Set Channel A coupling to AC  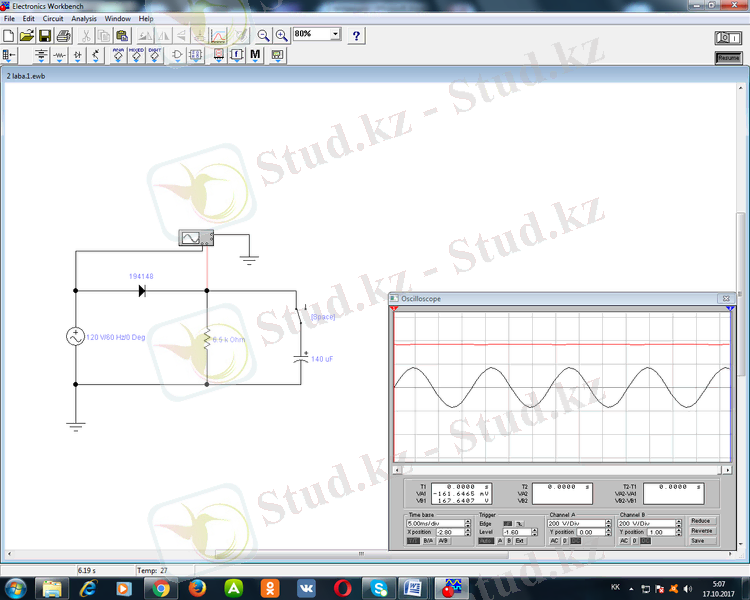(x=553, y=541)
